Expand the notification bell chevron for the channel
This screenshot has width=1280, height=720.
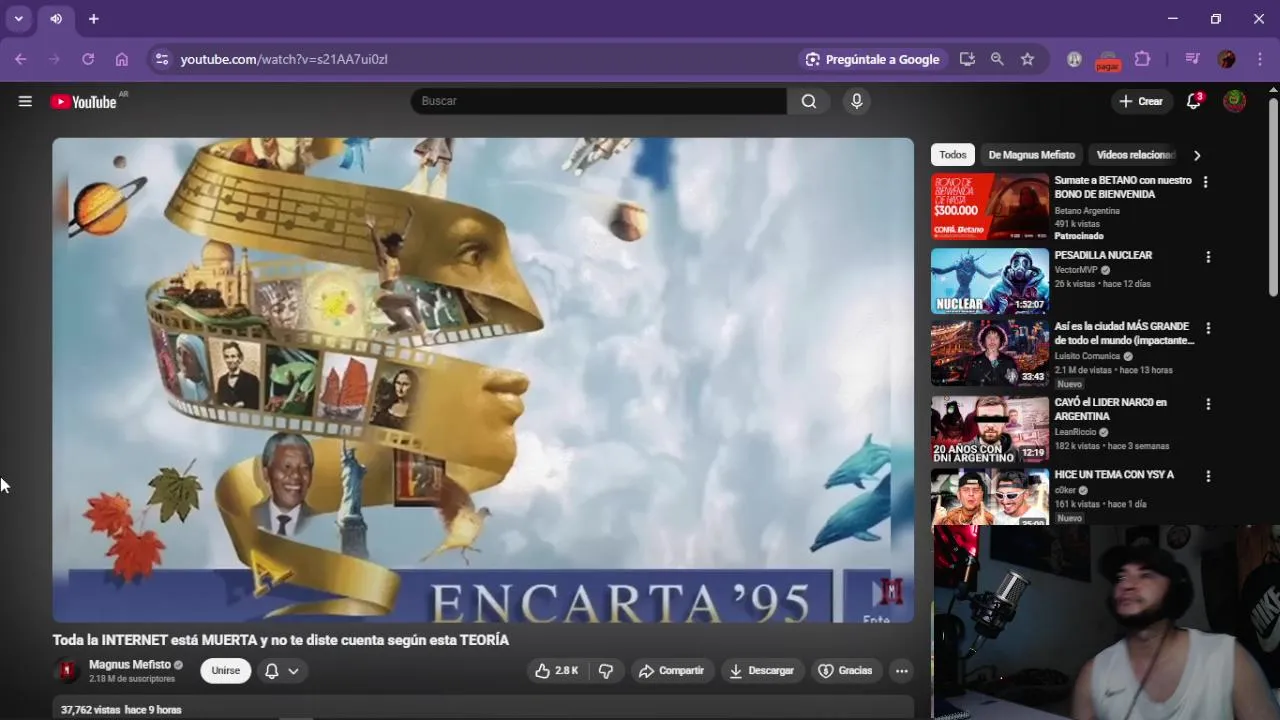coord(293,671)
